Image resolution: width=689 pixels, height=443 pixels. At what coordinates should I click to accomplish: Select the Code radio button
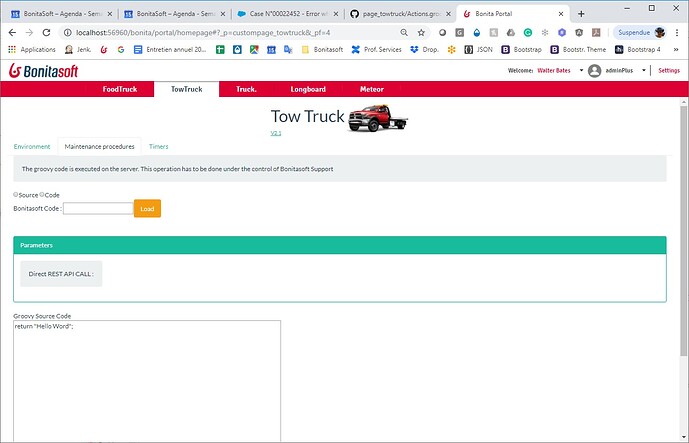point(42,194)
